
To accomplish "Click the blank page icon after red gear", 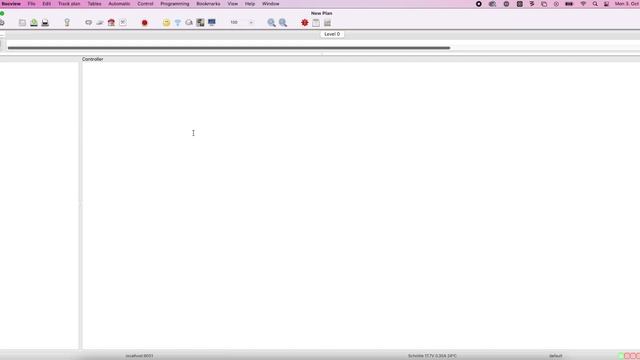I will pyautogui.click(x=316, y=23).
